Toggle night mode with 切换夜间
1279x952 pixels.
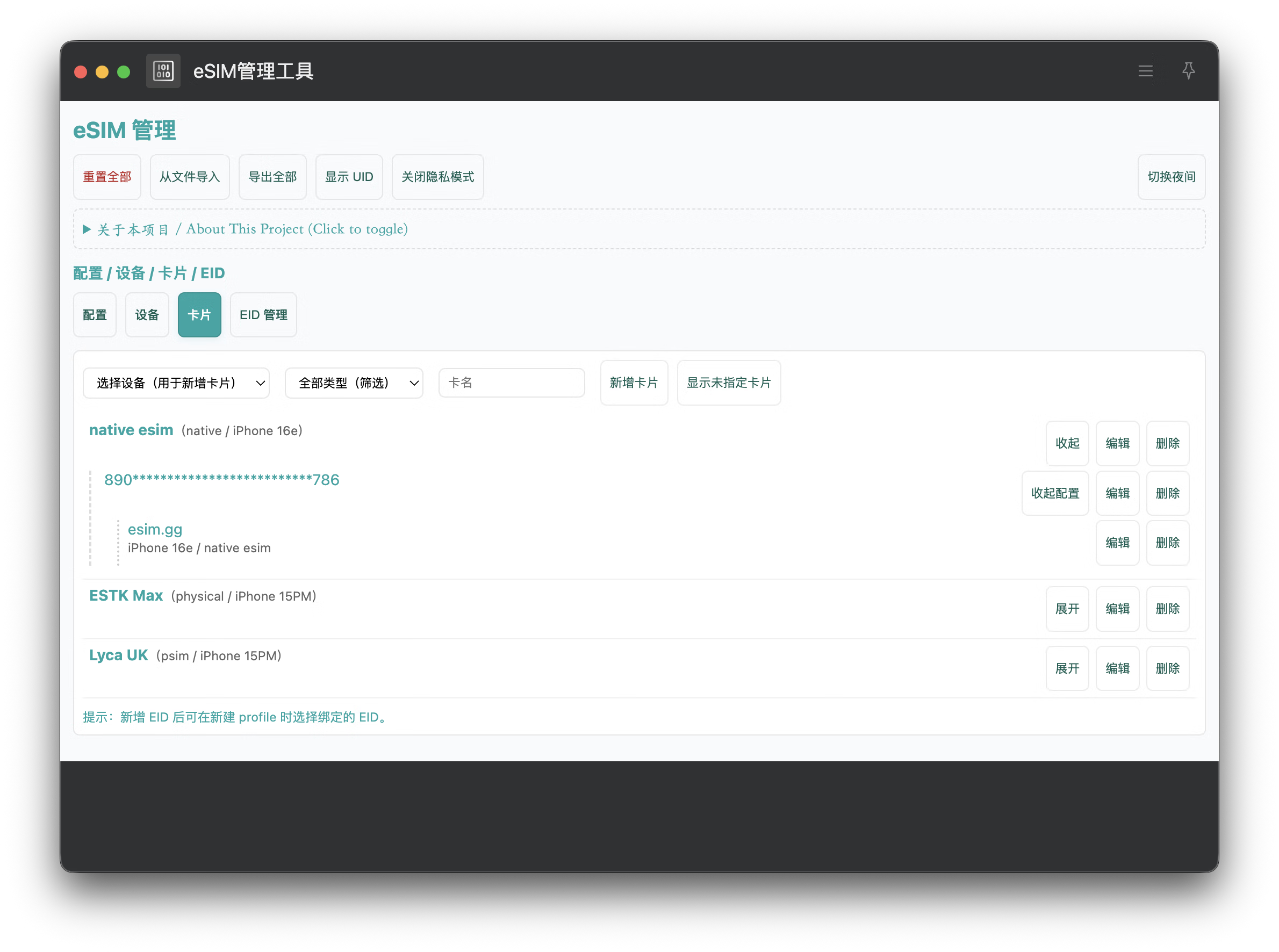[1170, 177]
